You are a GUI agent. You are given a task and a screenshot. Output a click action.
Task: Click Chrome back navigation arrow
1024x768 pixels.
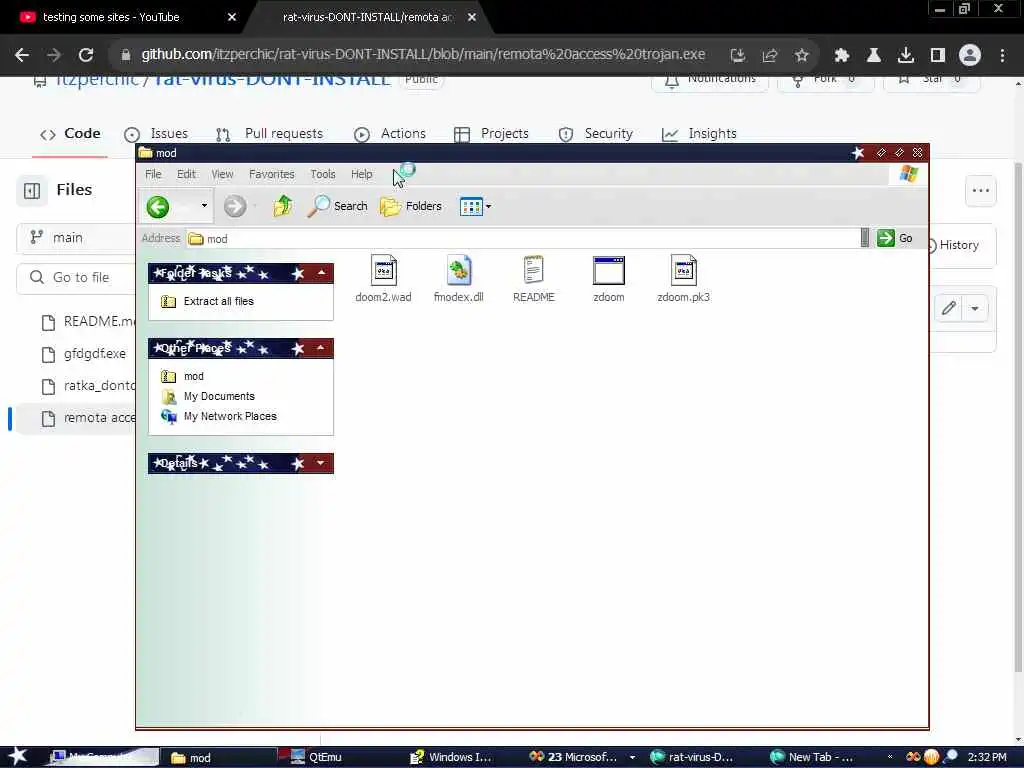tap(22, 55)
